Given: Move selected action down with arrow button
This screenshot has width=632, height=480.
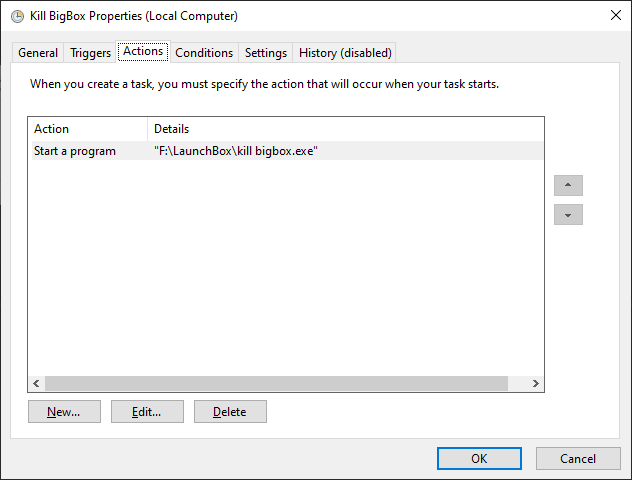Looking at the screenshot, I should pyautogui.click(x=568, y=214).
